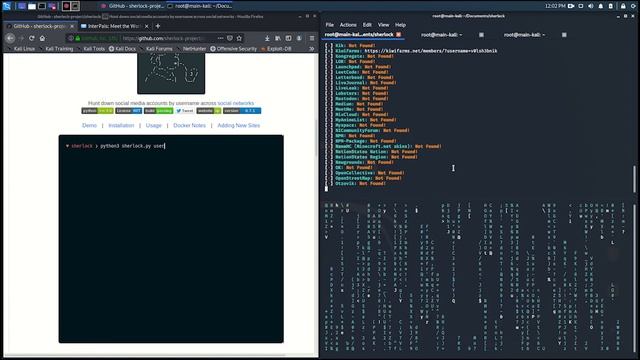Select the InterPals browser tab
Image resolution: width=640 pixels, height=360 pixels.
coord(114,26)
